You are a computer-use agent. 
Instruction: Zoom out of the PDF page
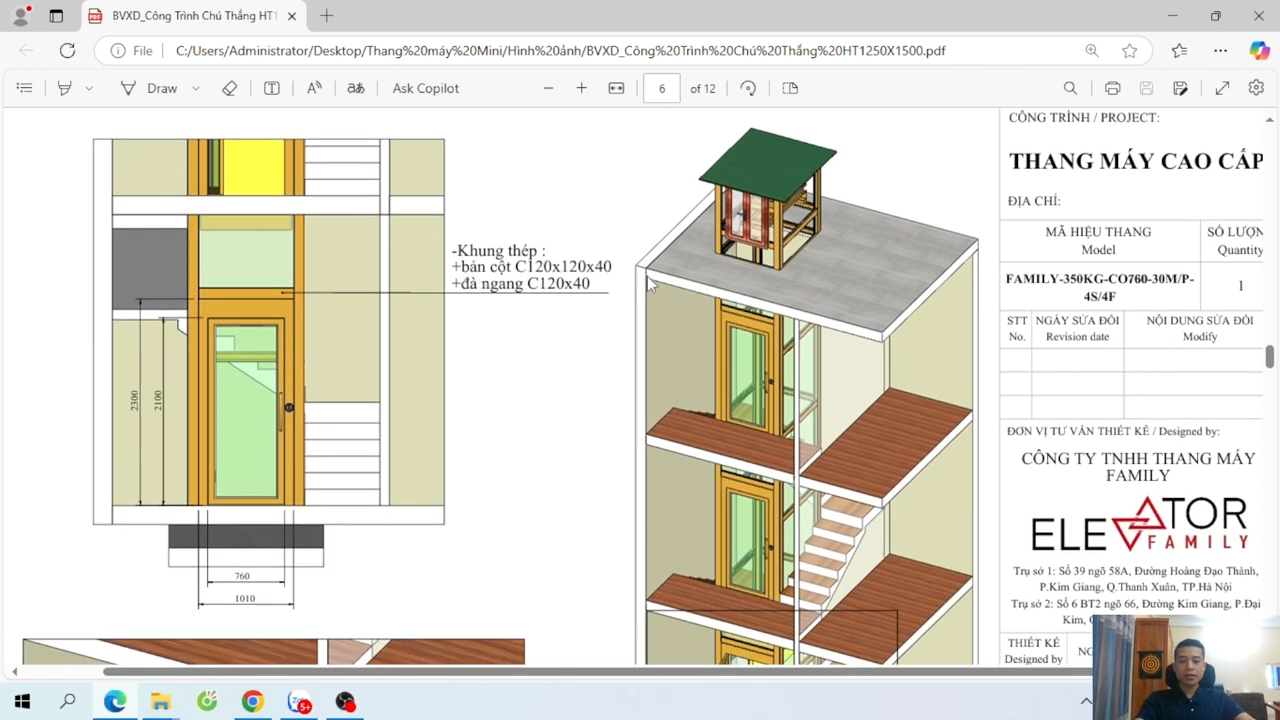(548, 88)
